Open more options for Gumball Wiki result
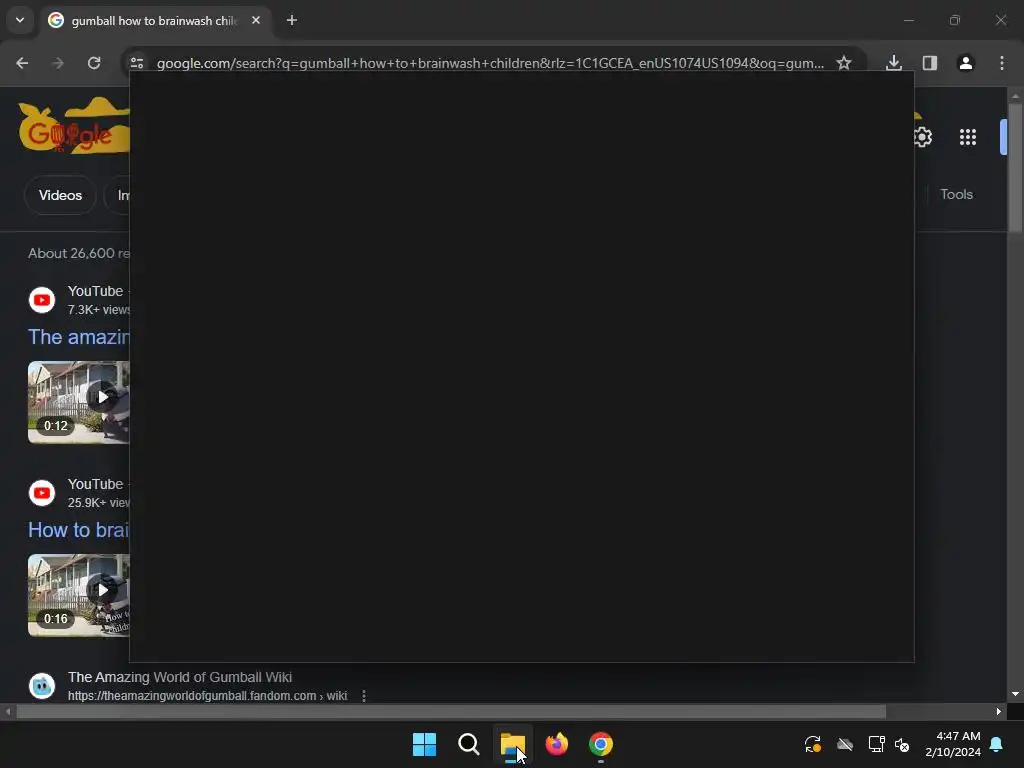The height and width of the screenshot is (768, 1024). tap(364, 696)
